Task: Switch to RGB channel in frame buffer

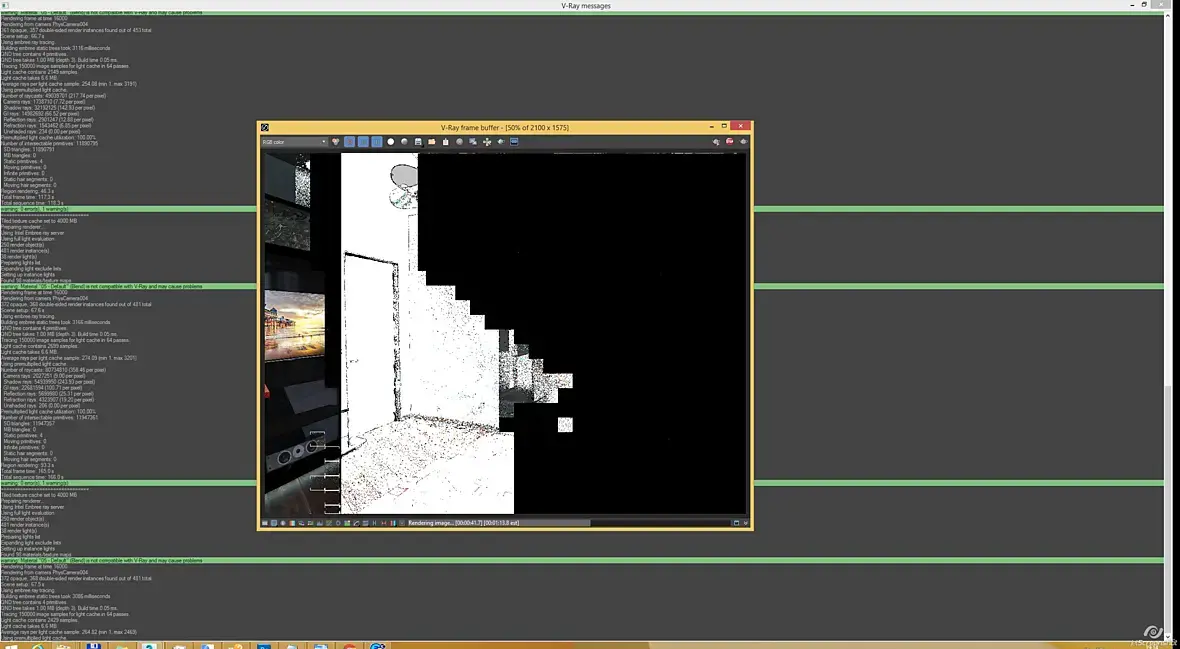Action: coord(336,142)
